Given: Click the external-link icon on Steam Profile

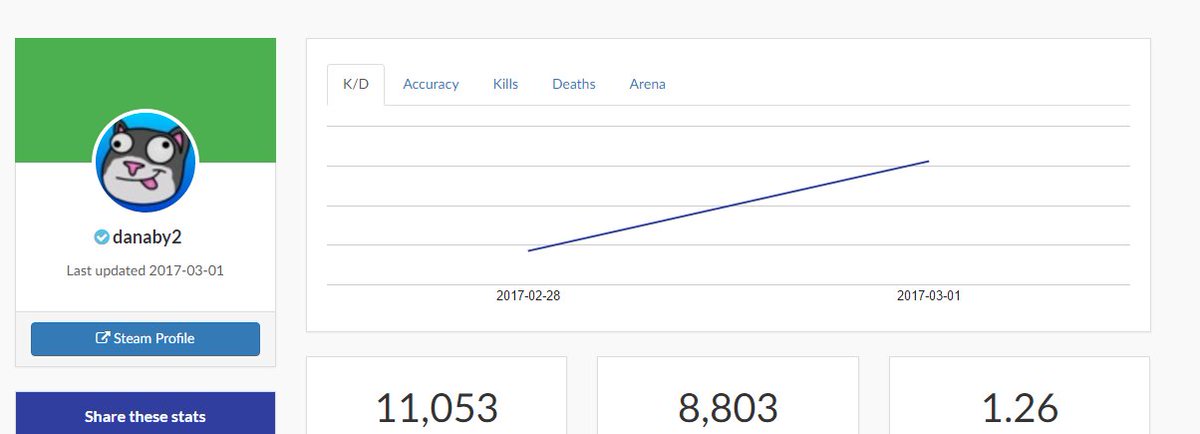Looking at the screenshot, I should [x=102, y=338].
